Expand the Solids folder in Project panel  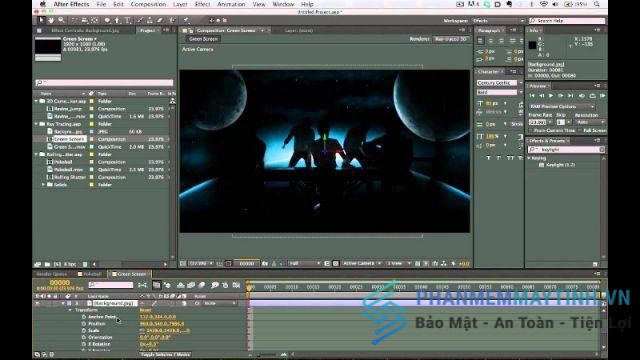pos(43,184)
